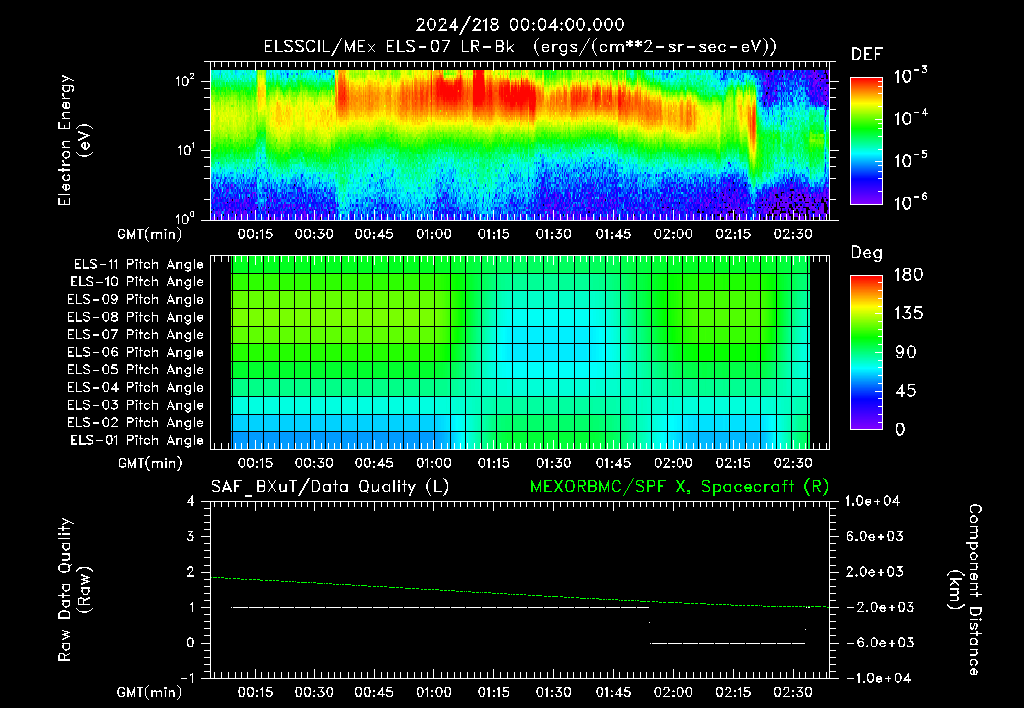Click the Raw Data Quality (Raw) axis label
This screenshot has height=708, width=1024.
pos(74,590)
